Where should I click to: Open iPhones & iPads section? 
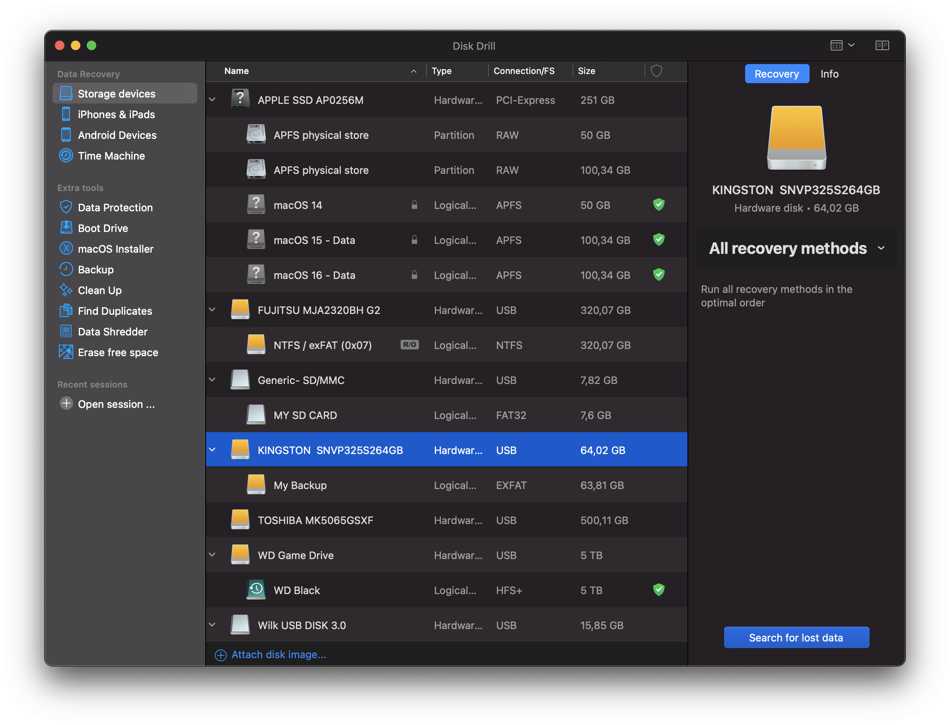coord(116,114)
